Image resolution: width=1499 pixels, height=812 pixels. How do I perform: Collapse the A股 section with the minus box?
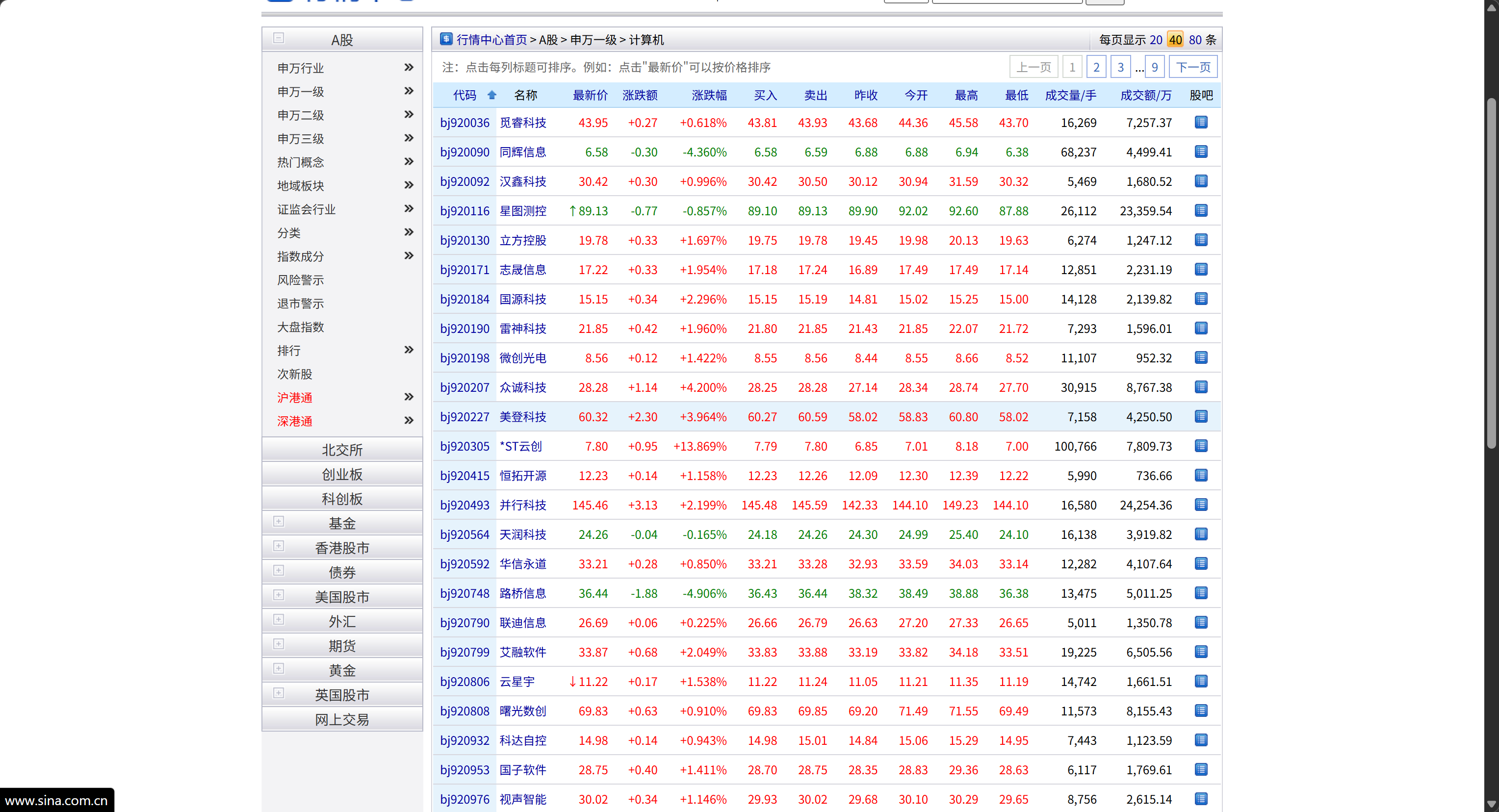(x=279, y=38)
